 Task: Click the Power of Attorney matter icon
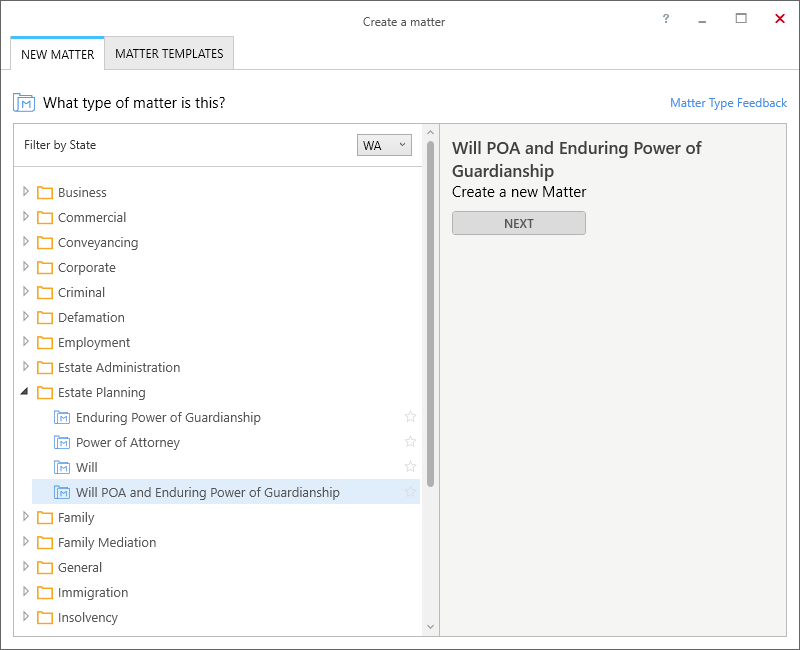62,442
